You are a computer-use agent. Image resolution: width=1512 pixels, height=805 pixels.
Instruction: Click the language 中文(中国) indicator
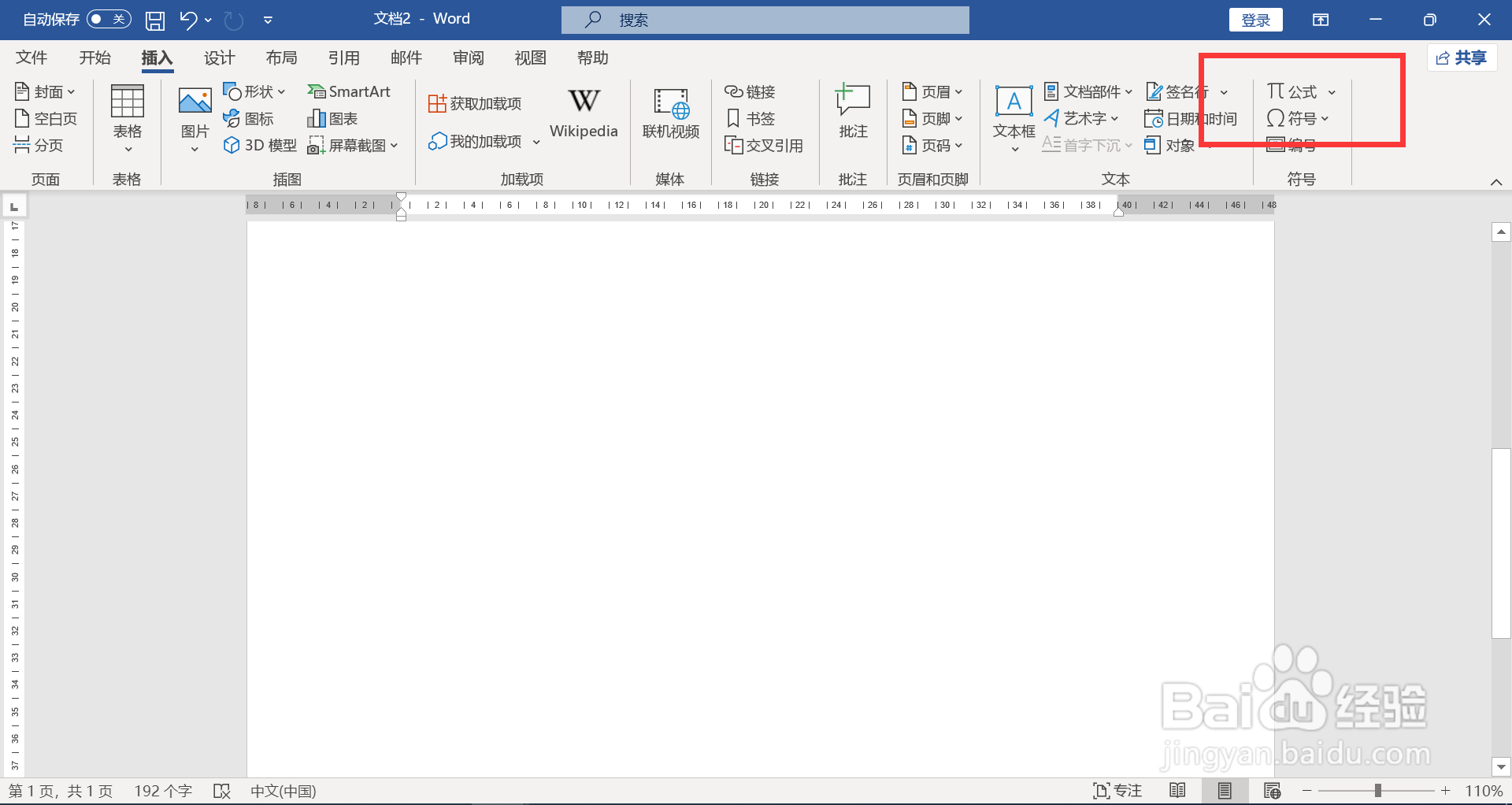point(283,791)
